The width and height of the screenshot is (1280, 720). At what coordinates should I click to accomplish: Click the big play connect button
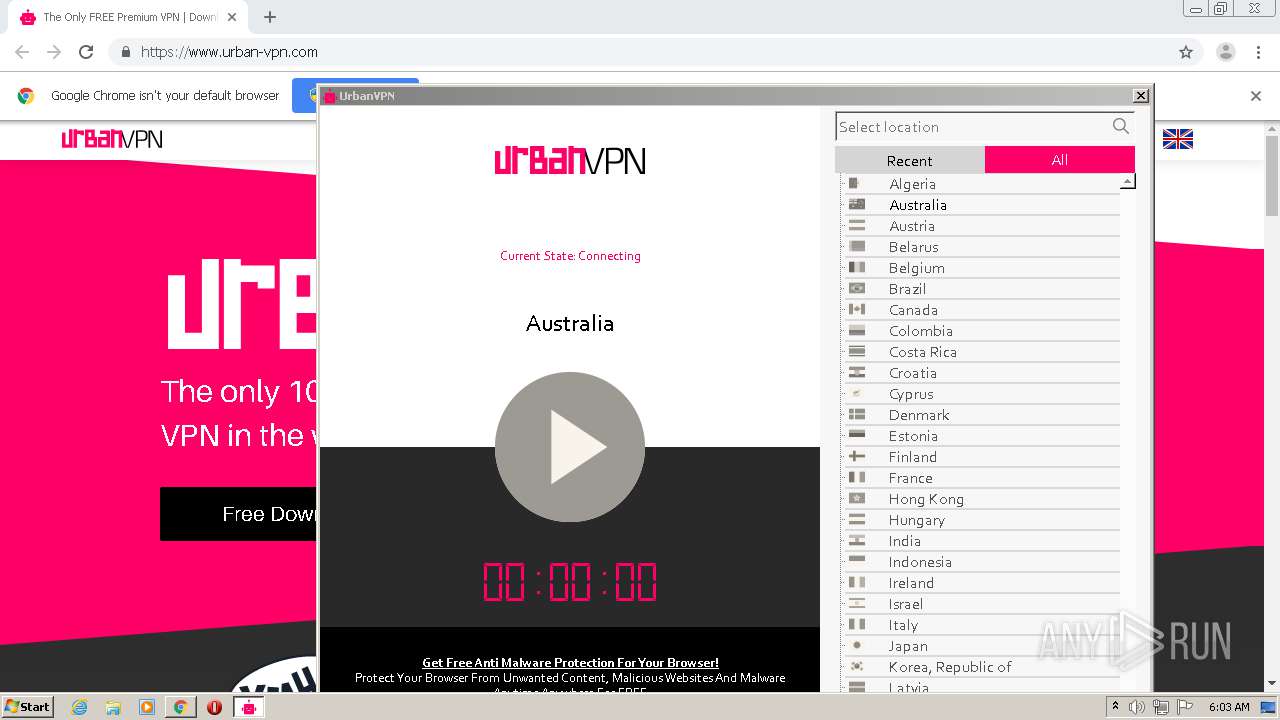point(570,447)
